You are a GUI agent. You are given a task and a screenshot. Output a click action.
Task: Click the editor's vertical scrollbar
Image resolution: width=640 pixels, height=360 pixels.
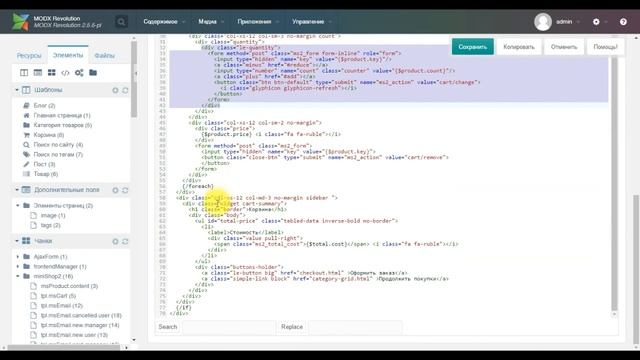(x=615, y=184)
